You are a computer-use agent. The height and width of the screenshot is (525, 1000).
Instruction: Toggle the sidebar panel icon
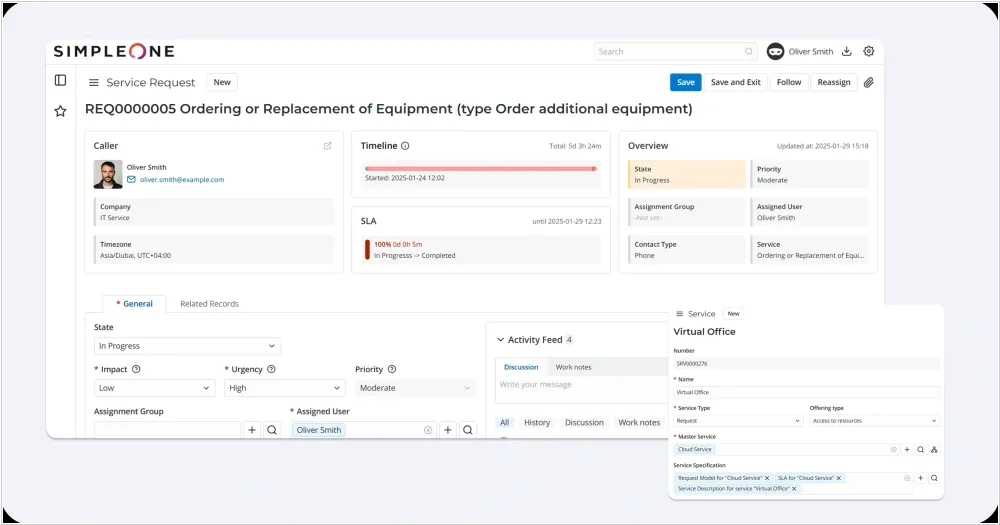[x=60, y=80]
